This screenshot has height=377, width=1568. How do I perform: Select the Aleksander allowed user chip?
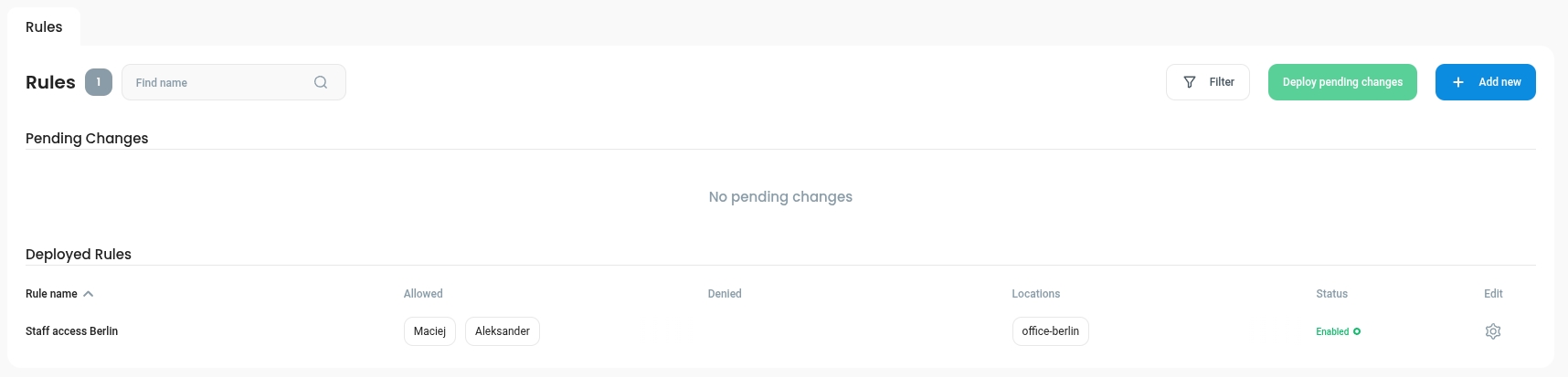point(503,331)
